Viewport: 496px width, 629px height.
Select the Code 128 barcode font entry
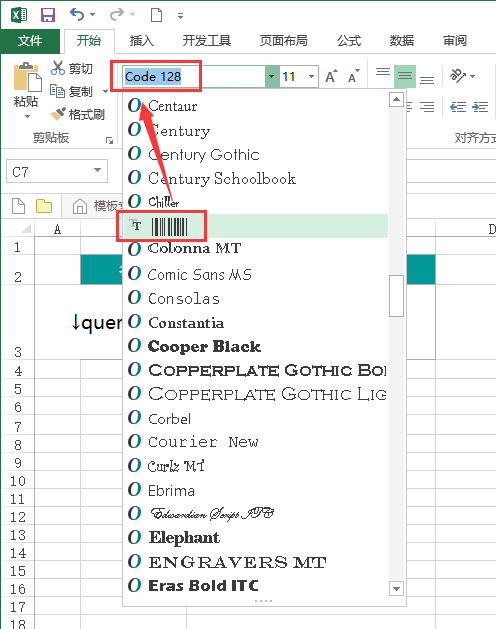tap(256, 226)
